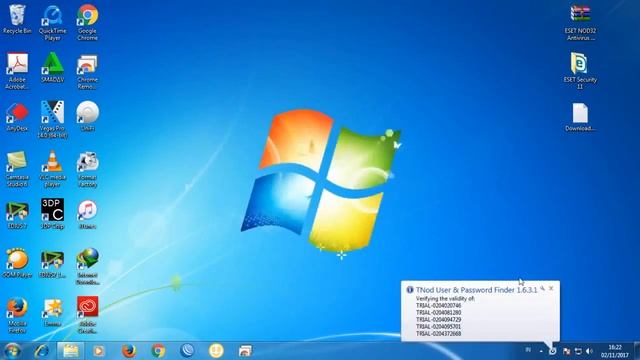Open the Action Center flag icon
The height and width of the screenshot is (360, 640).
(x=566, y=351)
